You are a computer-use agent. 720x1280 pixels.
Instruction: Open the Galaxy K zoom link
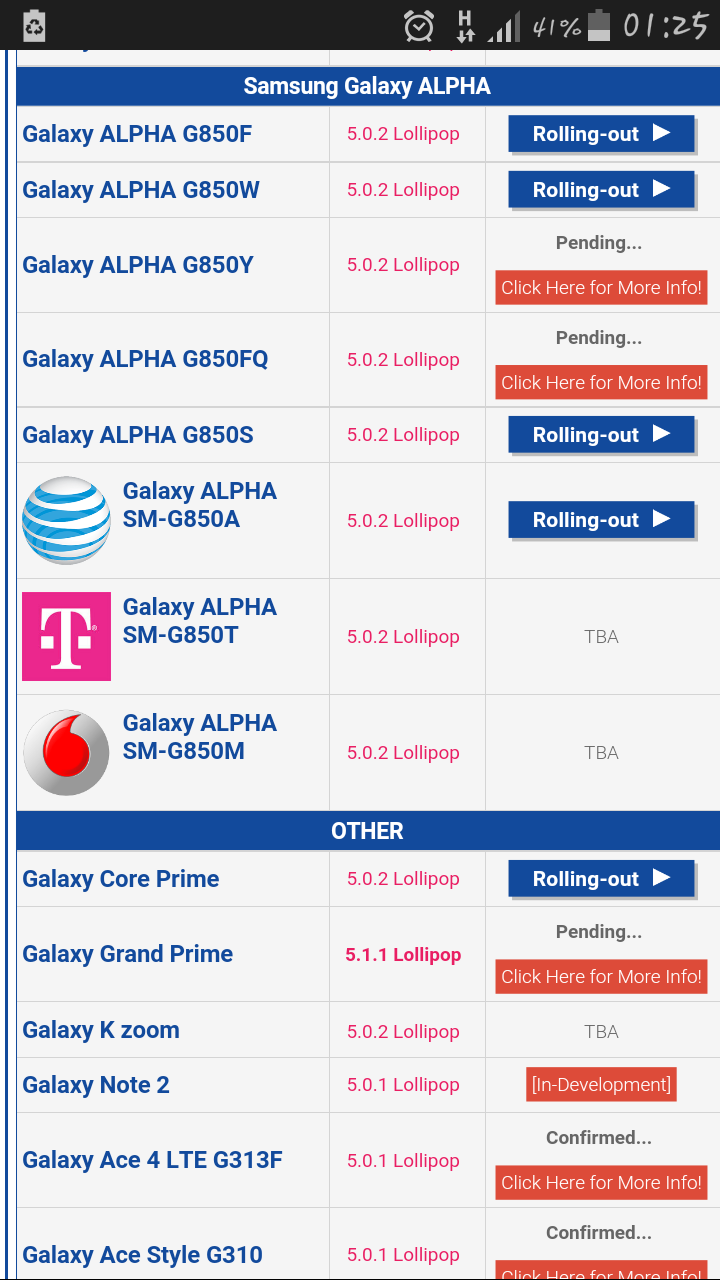pyautogui.click(x=101, y=1030)
